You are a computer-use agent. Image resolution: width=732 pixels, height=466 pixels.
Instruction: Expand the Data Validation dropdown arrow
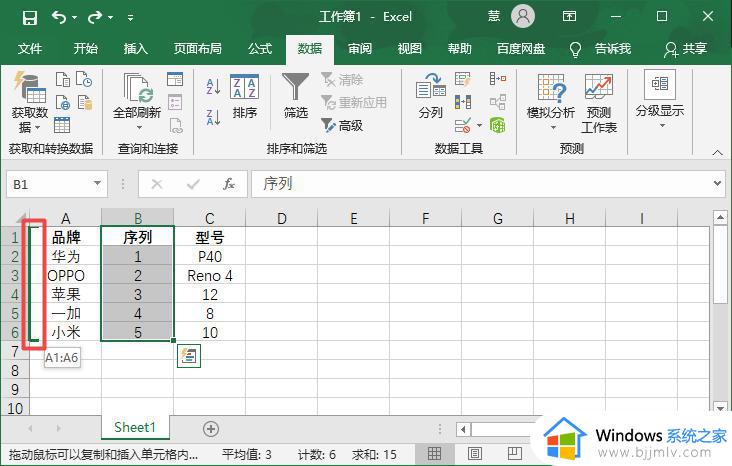pos(479,126)
